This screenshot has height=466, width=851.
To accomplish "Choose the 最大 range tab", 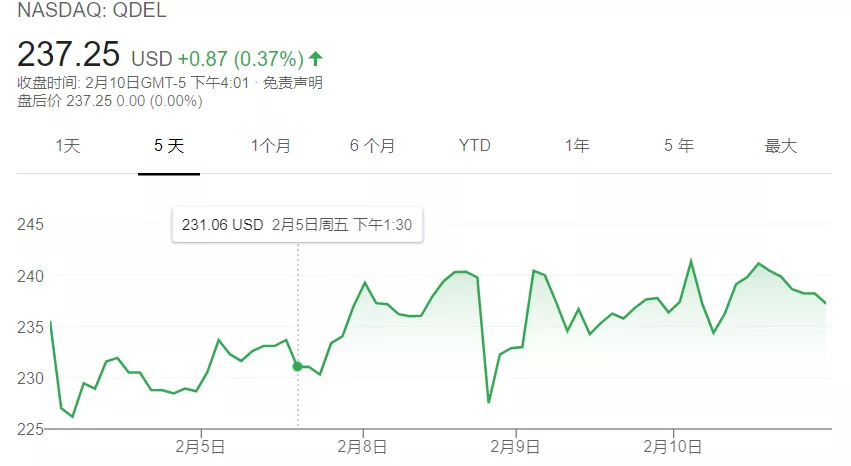I will [x=780, y=146].
